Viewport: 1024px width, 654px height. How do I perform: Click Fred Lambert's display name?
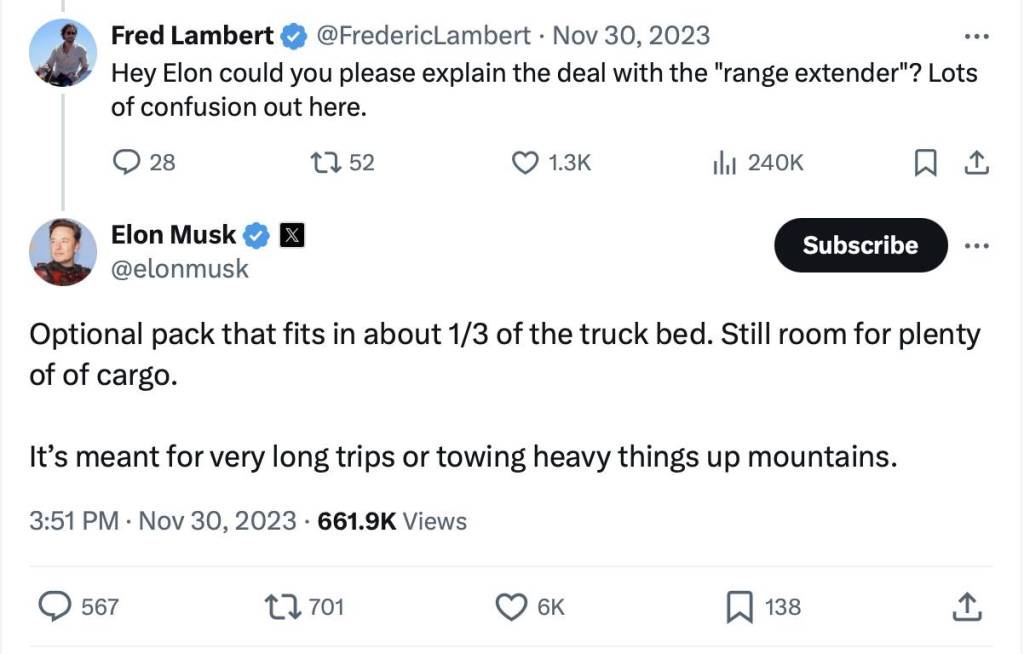(x=192, y=34)
